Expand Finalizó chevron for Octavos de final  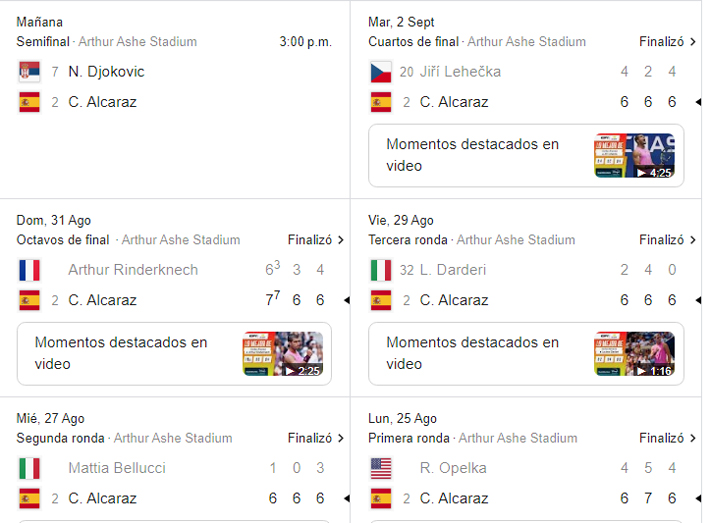point(340,240)
